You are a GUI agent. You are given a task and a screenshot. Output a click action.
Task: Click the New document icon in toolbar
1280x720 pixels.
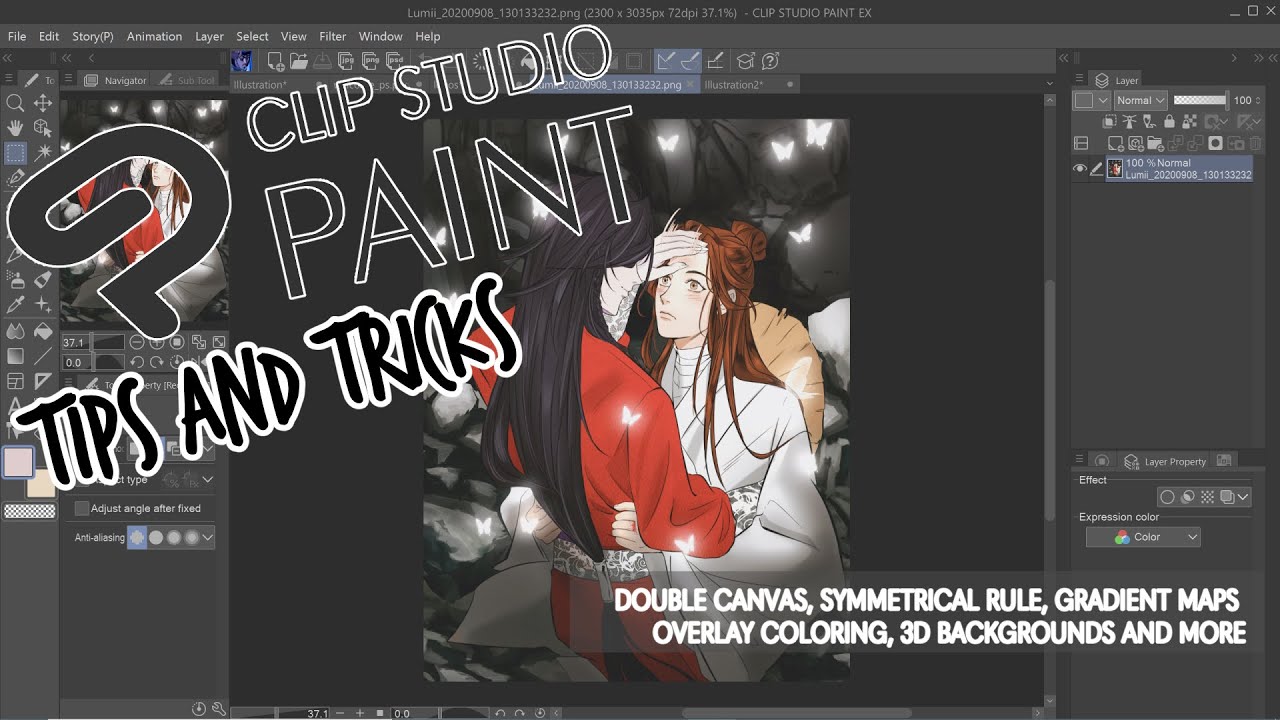coord(275,61)
